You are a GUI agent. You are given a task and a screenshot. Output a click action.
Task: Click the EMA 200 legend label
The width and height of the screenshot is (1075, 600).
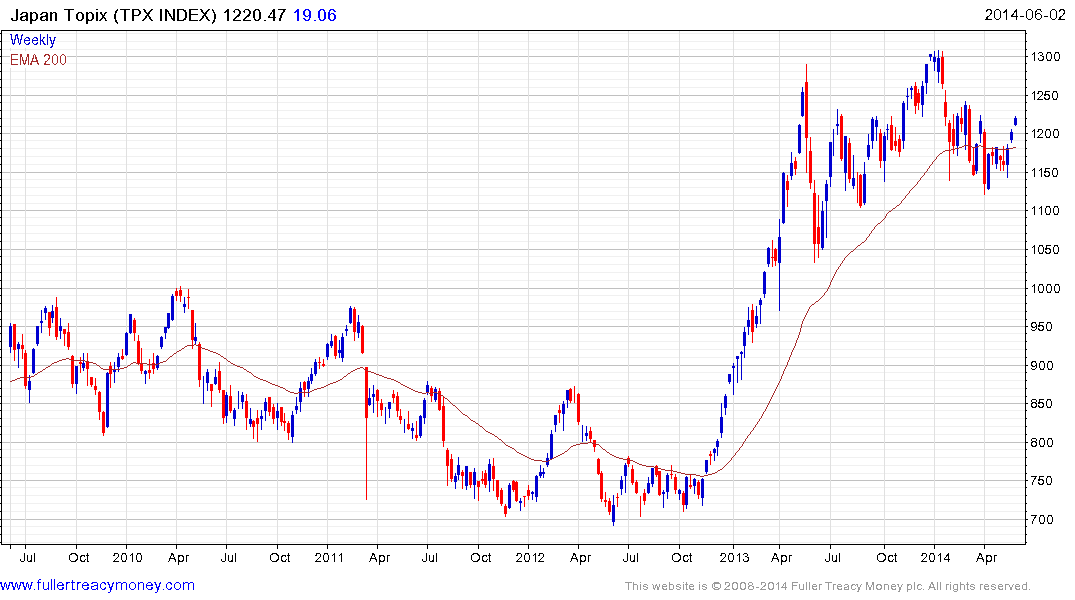click(x=38, y=60)
